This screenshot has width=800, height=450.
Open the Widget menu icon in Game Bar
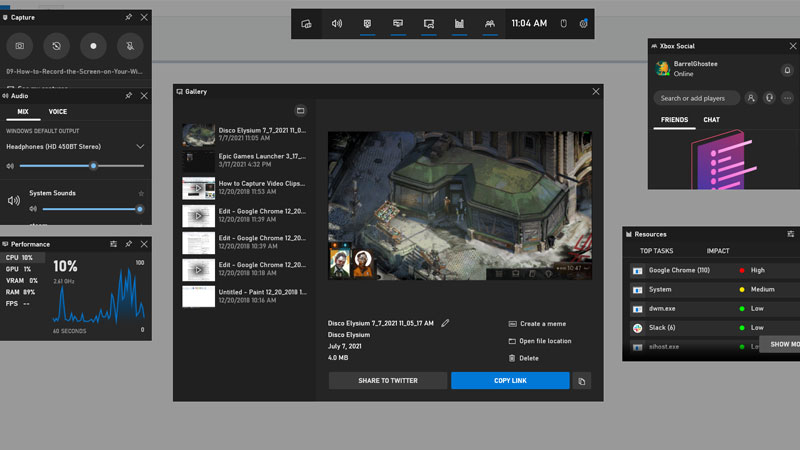(x=306, y=23)
